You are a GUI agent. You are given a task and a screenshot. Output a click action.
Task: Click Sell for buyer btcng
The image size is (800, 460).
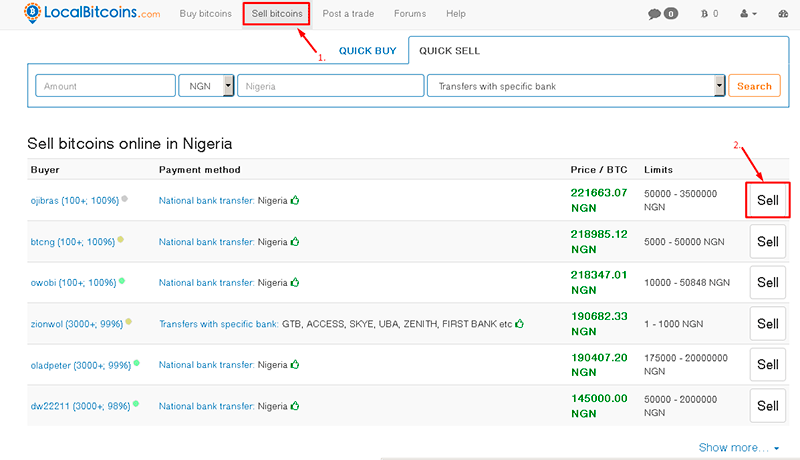767,242
